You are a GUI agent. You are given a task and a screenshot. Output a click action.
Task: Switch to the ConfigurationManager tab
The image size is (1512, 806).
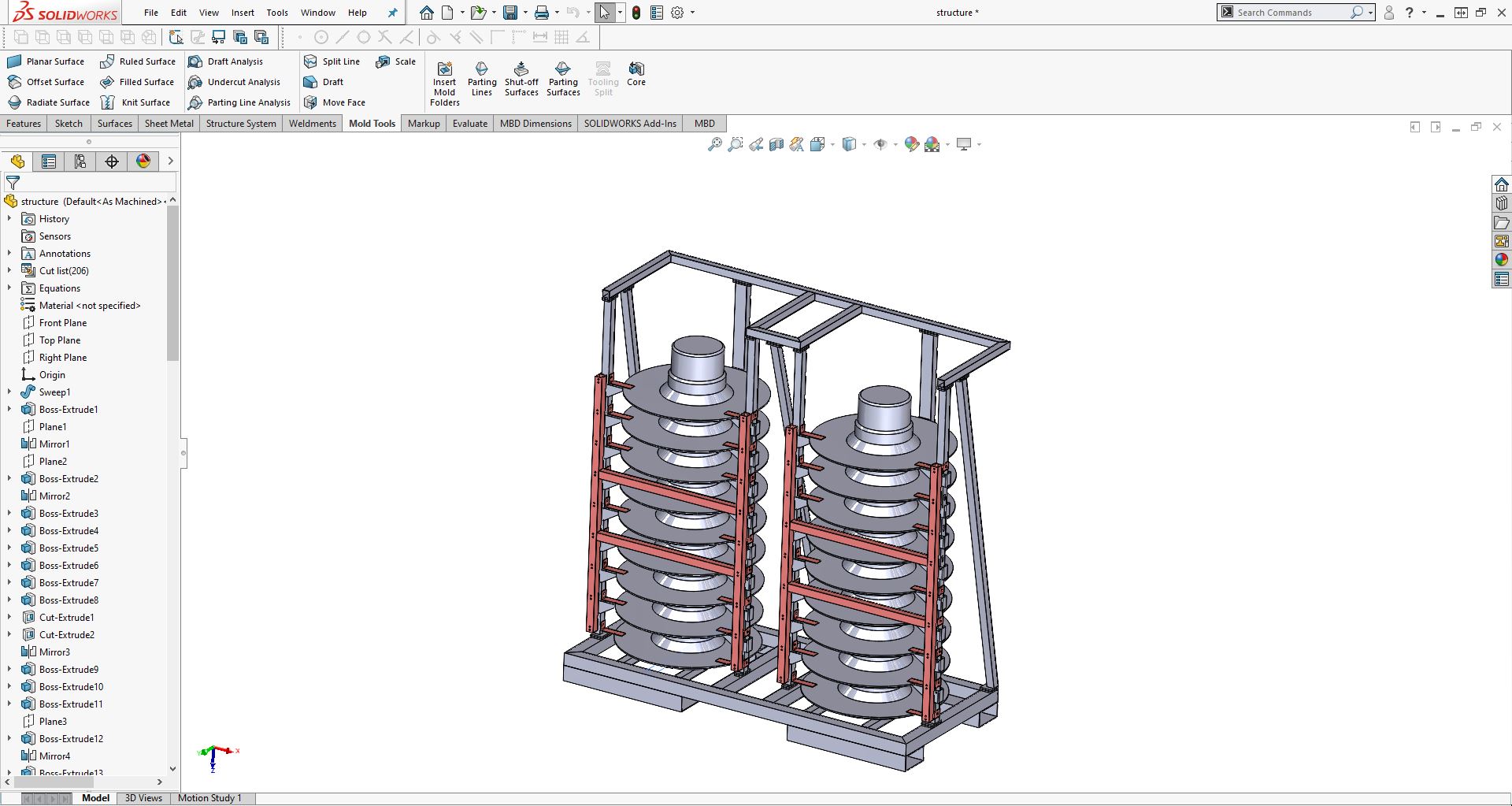[80, 162]
